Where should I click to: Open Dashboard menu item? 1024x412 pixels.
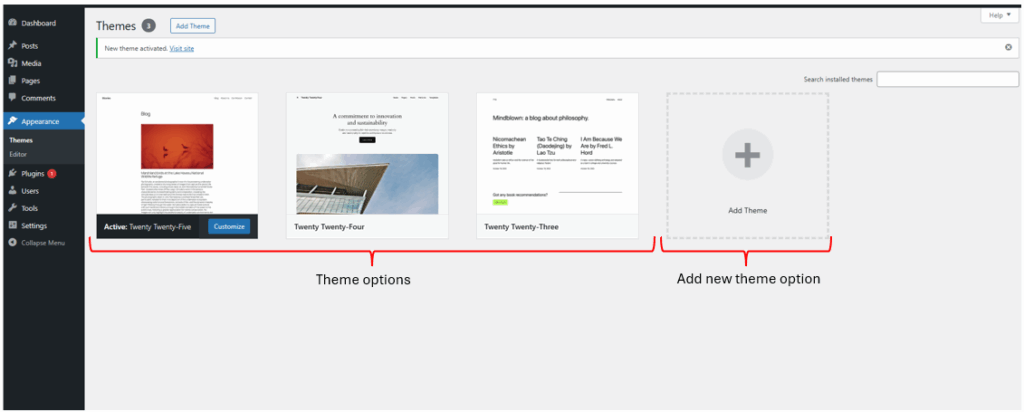[x=43, y=23]
